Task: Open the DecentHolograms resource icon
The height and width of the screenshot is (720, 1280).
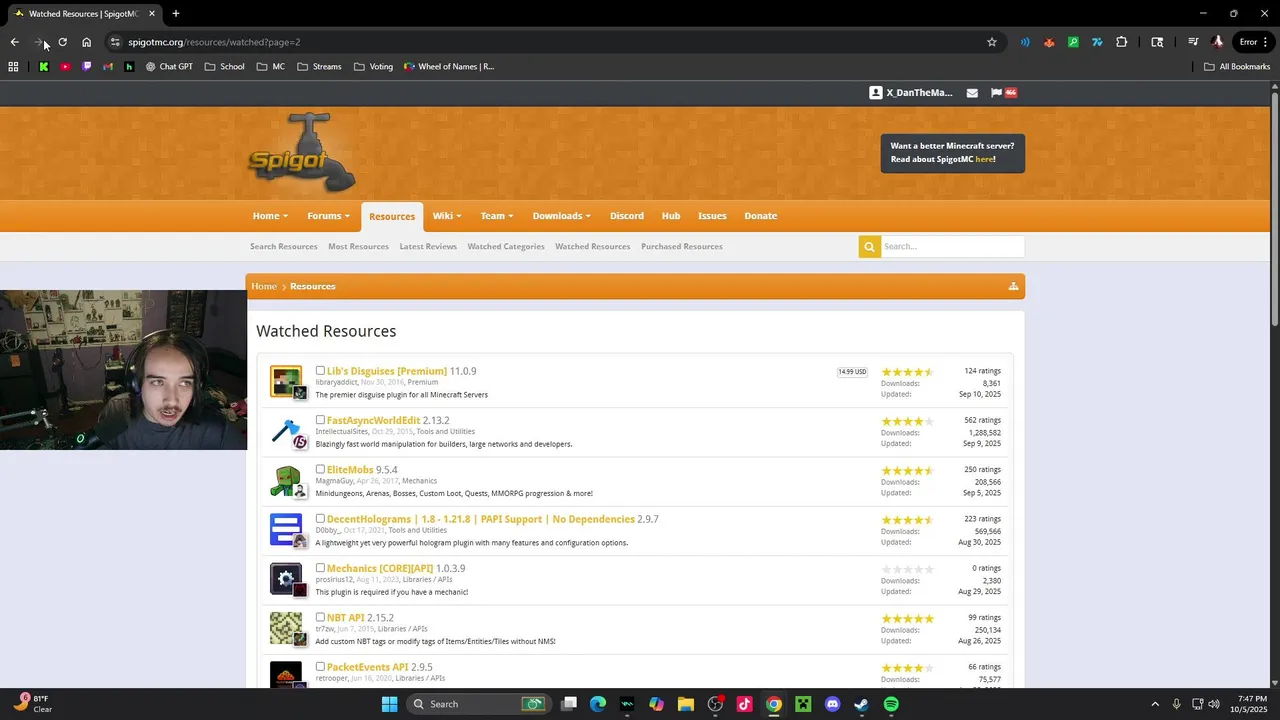Action: tap(286, 530)
